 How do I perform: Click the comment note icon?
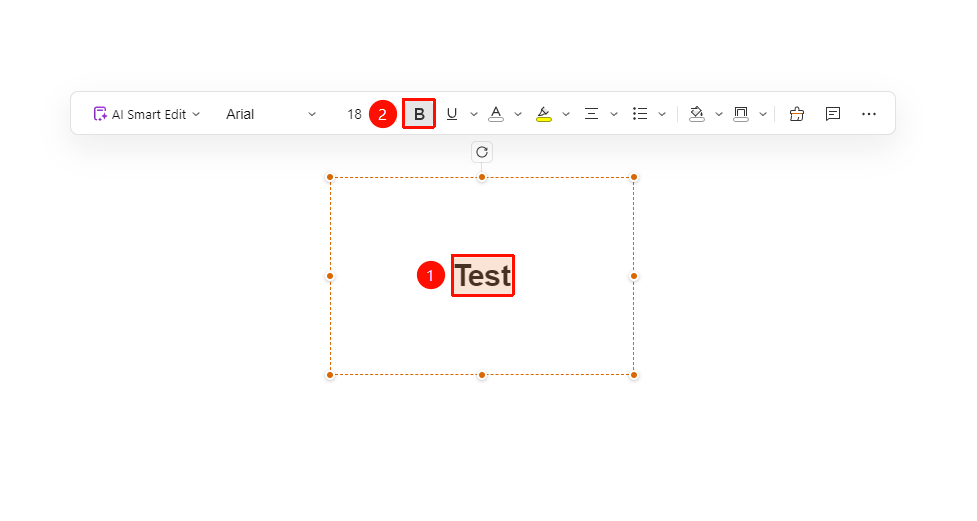pyautogui.click(x=833, y=114)
